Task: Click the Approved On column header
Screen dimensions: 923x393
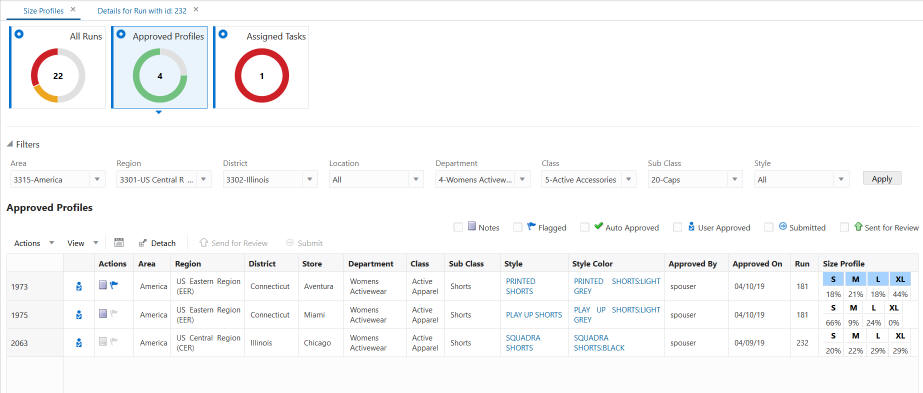Action: coord(758,264)
